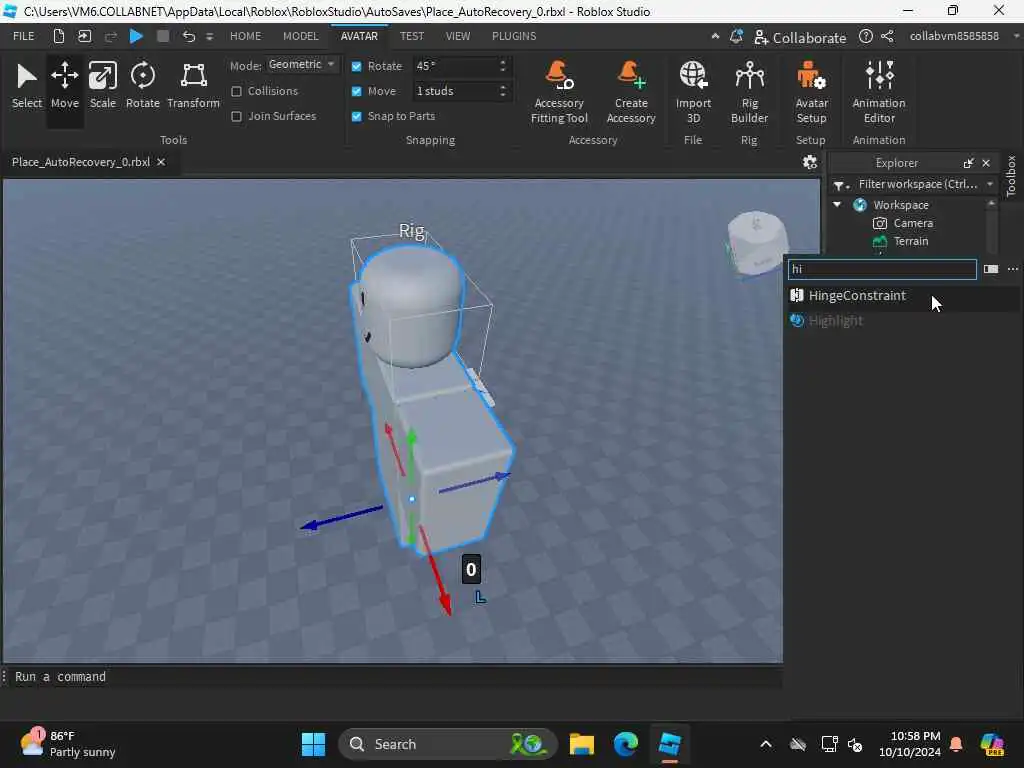Open Import 3D

(693, 92)
